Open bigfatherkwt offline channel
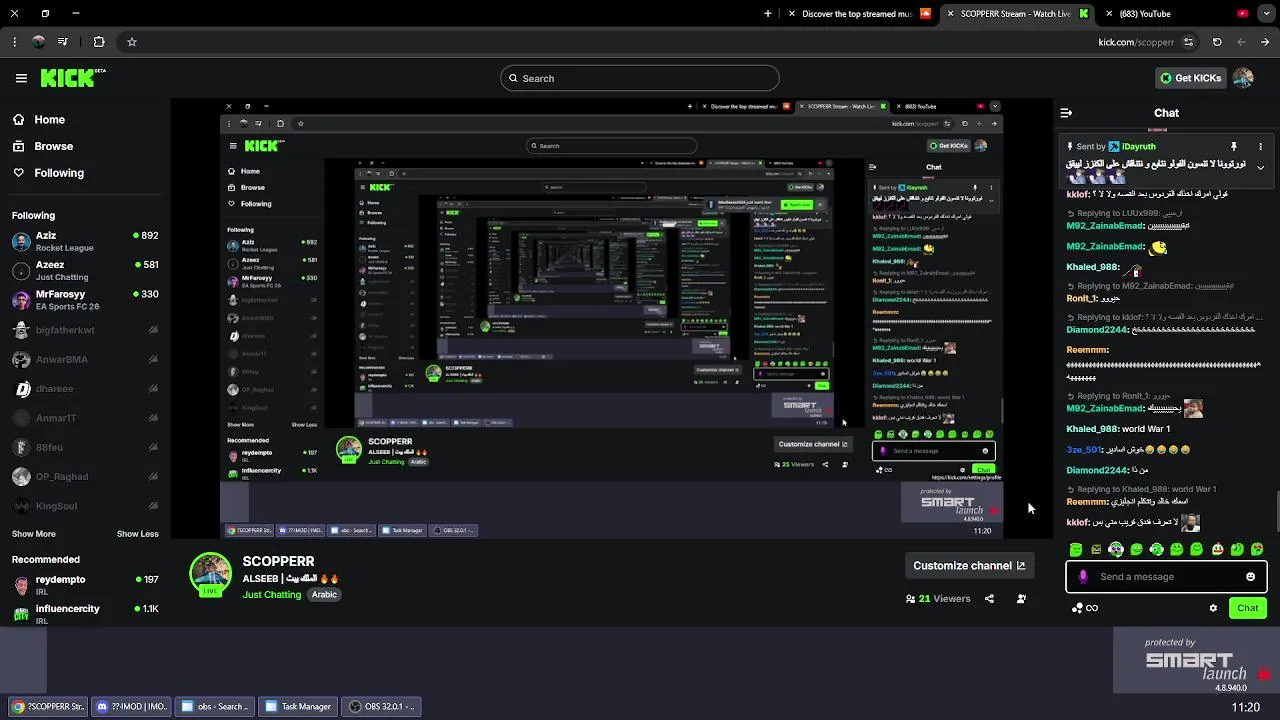 click(85, 330)
